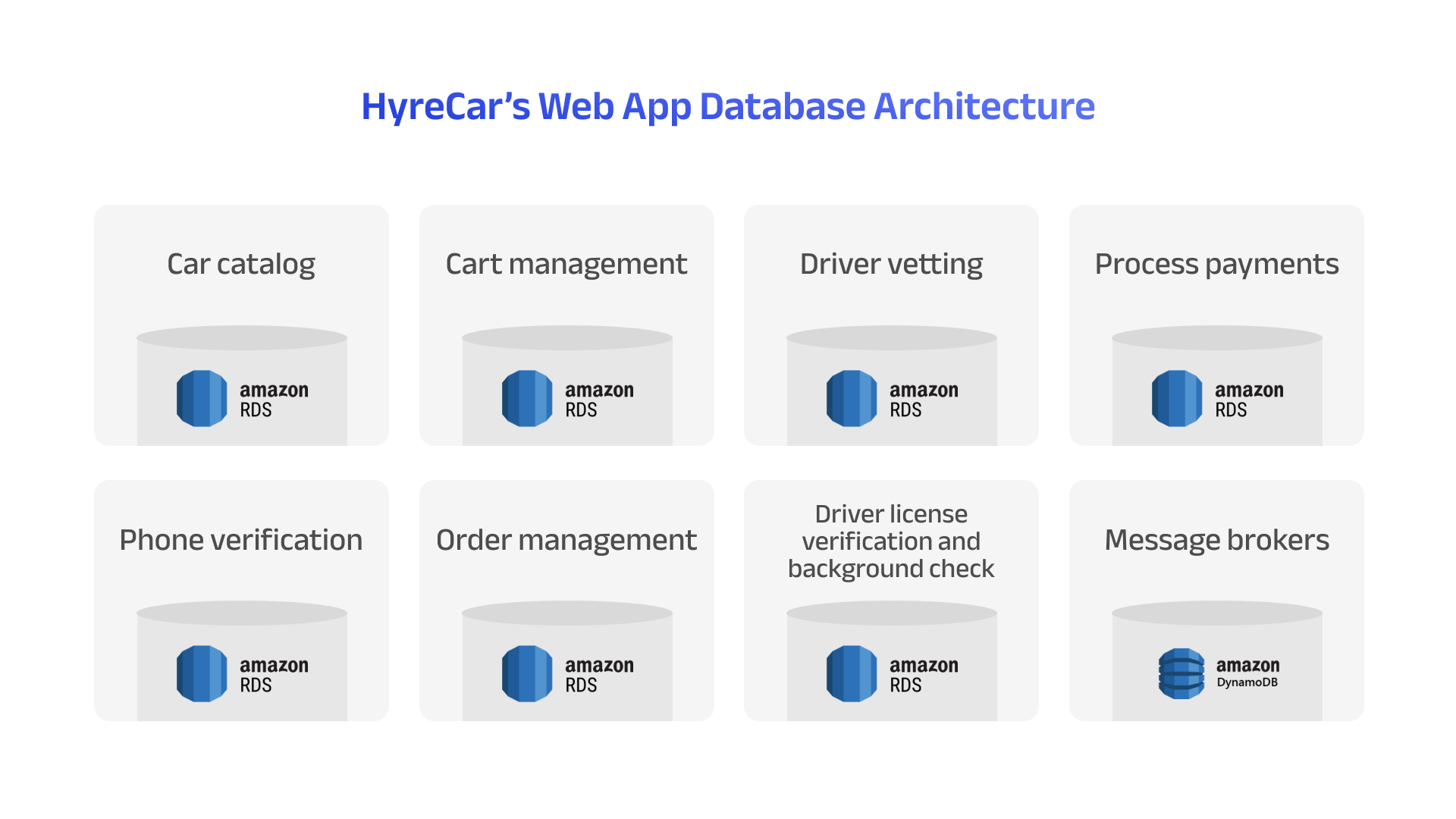Click 'amazon RDS' label in Driver vetting card
This screenshot has width=1456, height=819.
(924, 400)
